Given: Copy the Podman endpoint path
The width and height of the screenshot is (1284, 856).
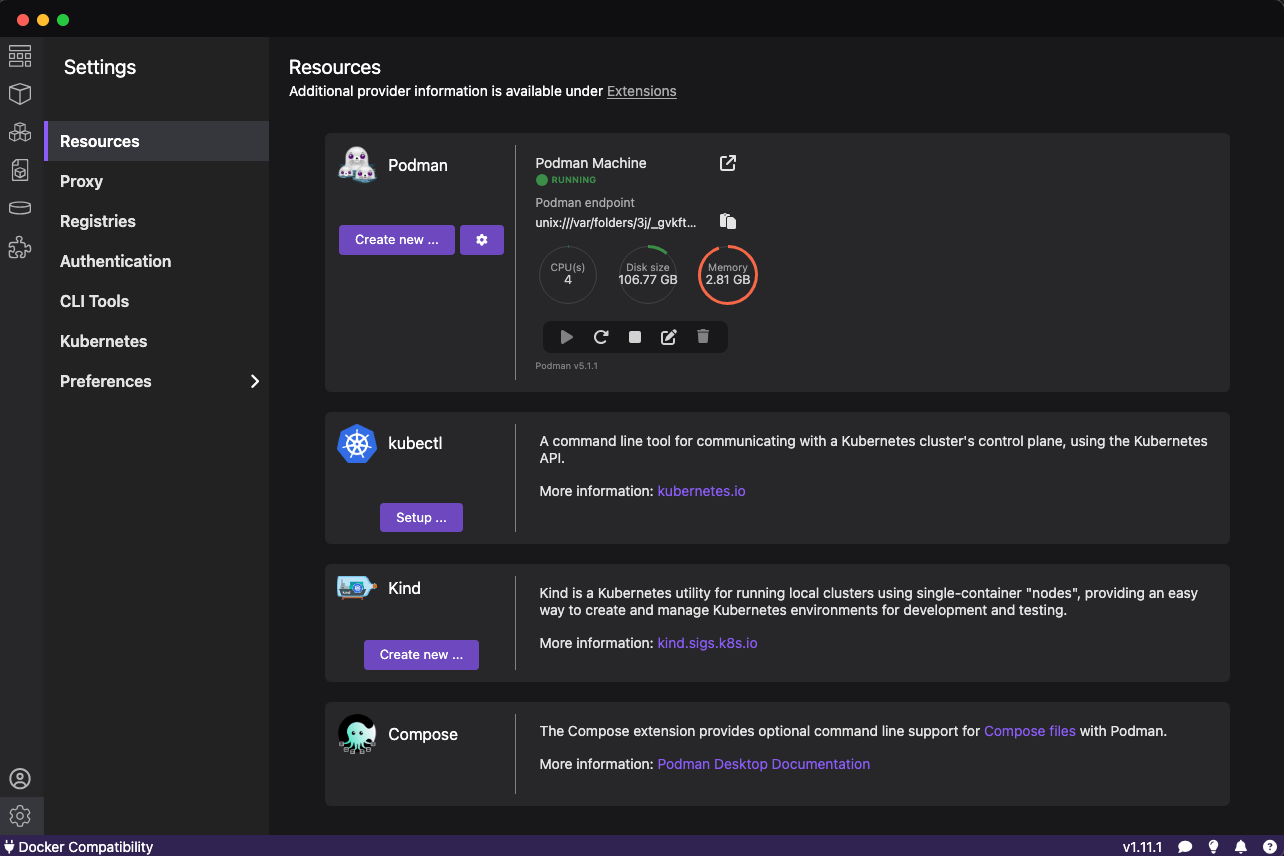Looking at the screenshot, I should pos(728,221).
